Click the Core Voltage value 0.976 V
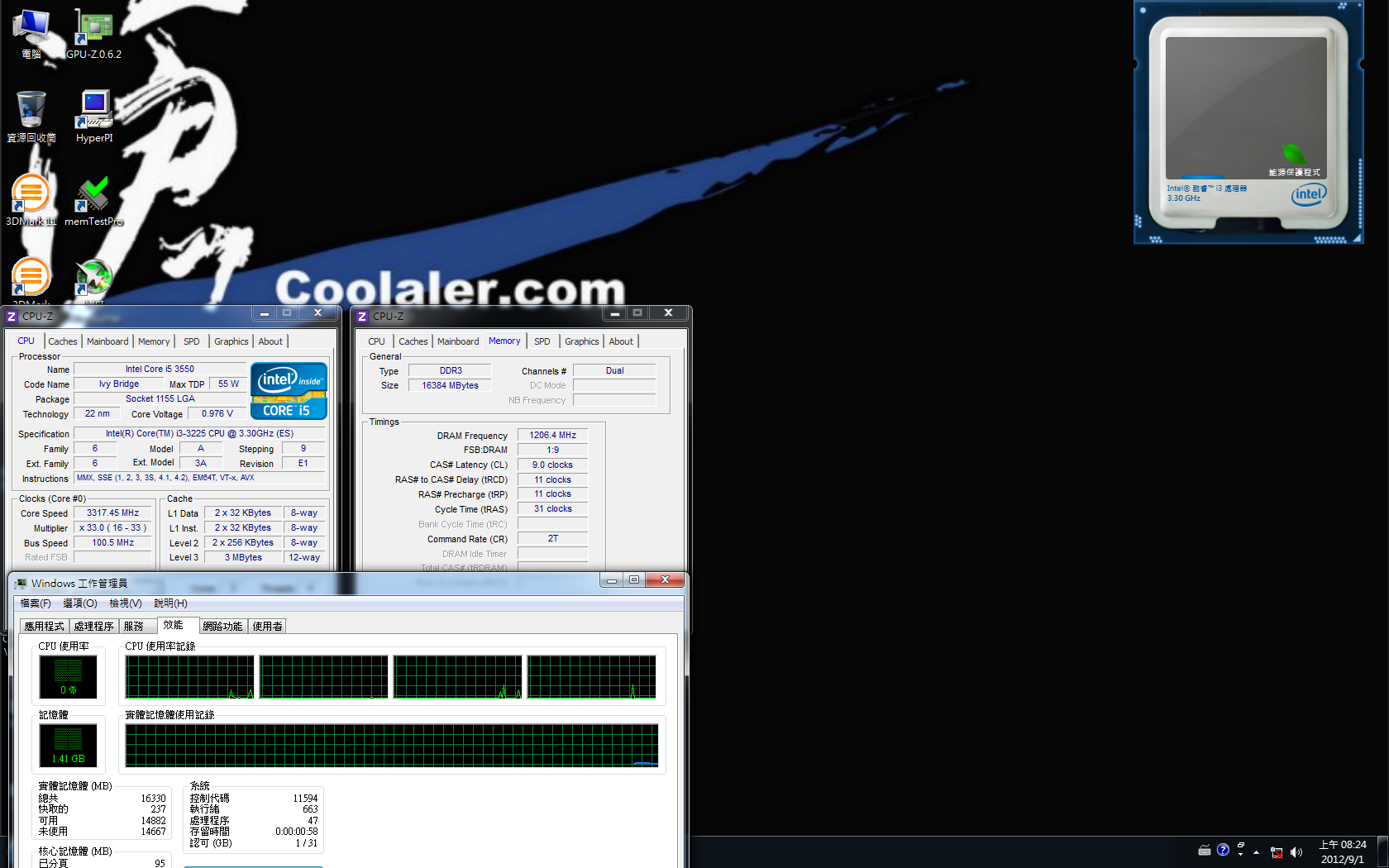The width and height of the screenshot is (1389, 868). tap(217, 413)
